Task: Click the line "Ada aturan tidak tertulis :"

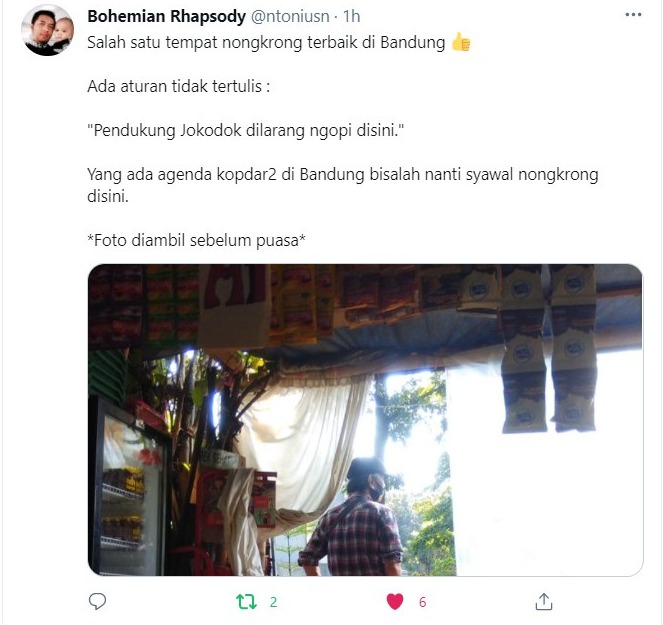Action: tap(178, 86)
